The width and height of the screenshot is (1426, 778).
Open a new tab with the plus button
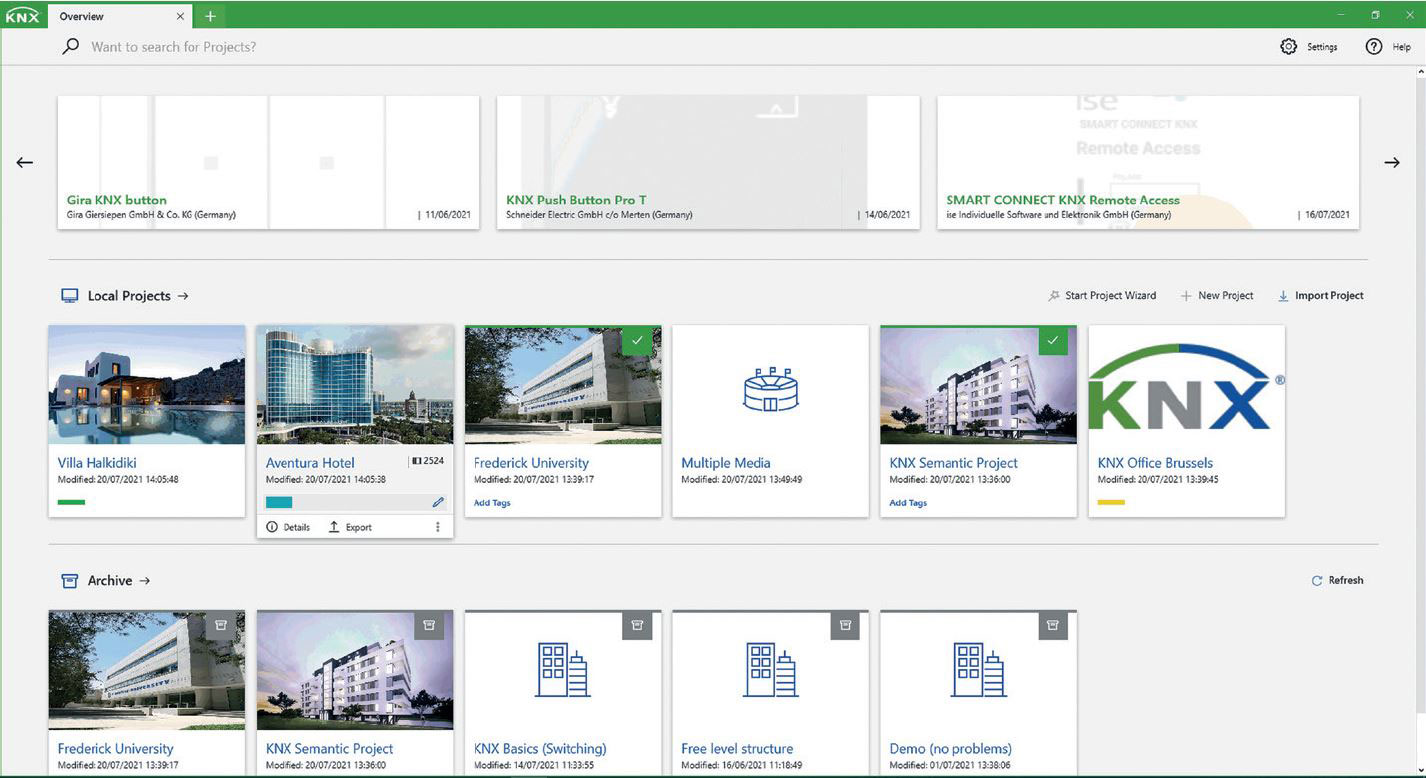pyautogui.click(x=210, y=17)
